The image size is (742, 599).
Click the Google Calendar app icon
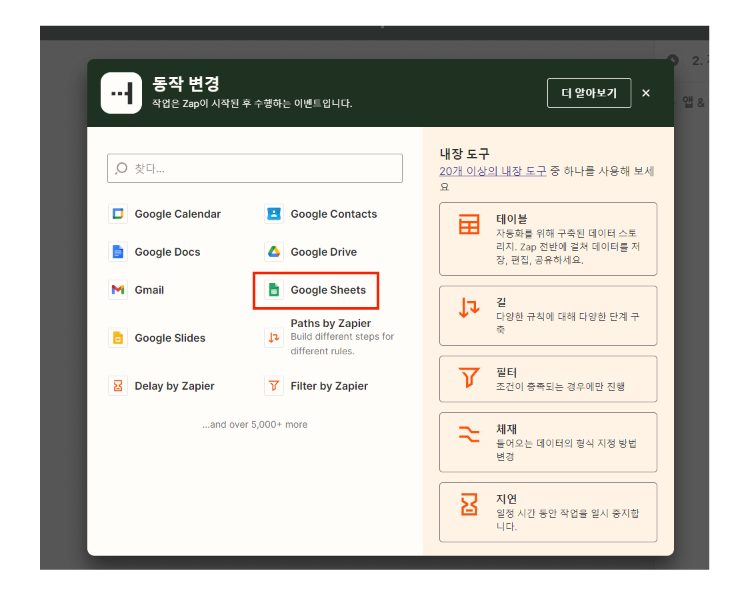(118, 214)
